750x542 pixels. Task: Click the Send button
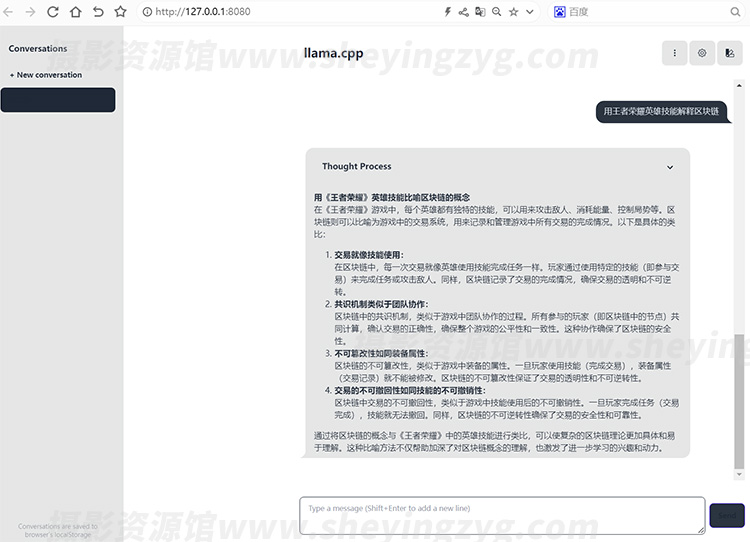727,515
